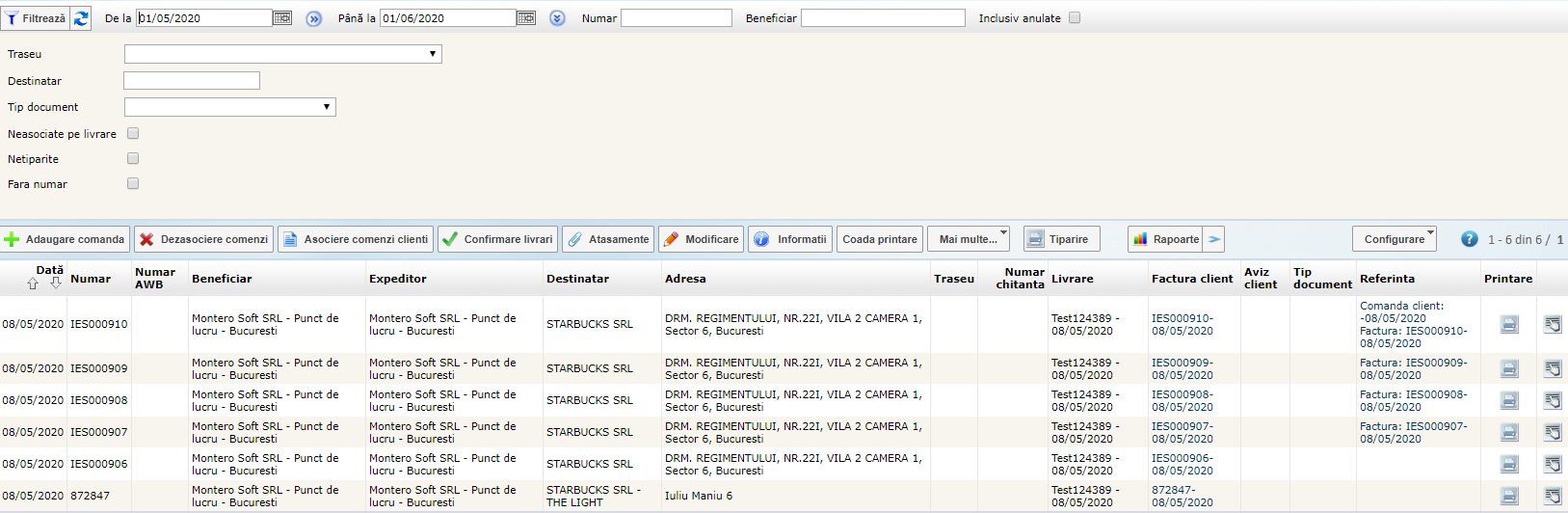Screen dimensions: 1568x513
Task: Click the Tiparire print button
Action: [x=1059, y=239]
